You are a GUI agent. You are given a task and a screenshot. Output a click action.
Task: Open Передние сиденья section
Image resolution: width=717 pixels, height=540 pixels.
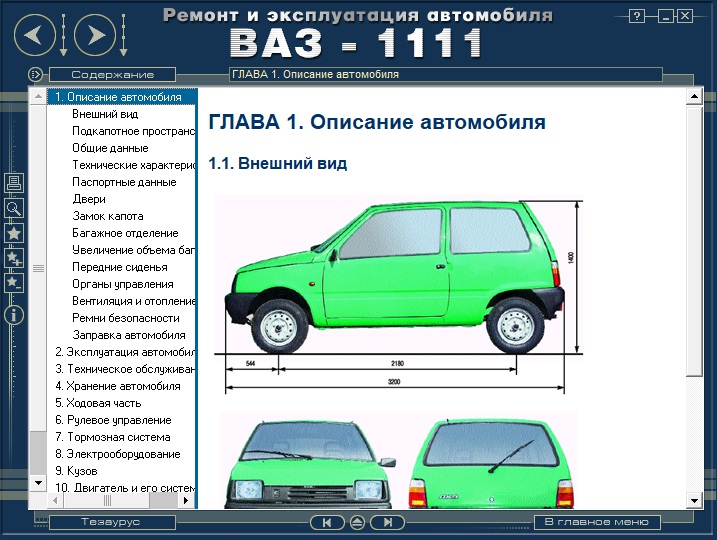(120, 267)
